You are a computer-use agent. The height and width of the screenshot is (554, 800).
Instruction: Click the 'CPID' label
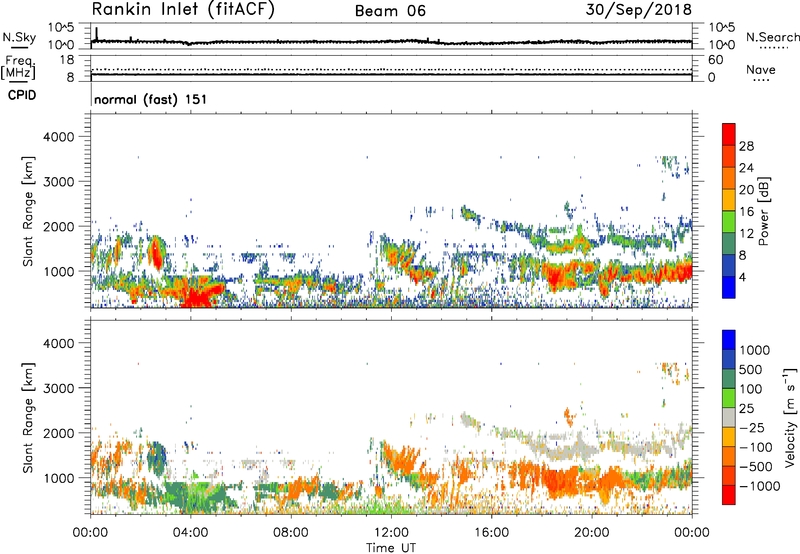(x=22, y=95)
